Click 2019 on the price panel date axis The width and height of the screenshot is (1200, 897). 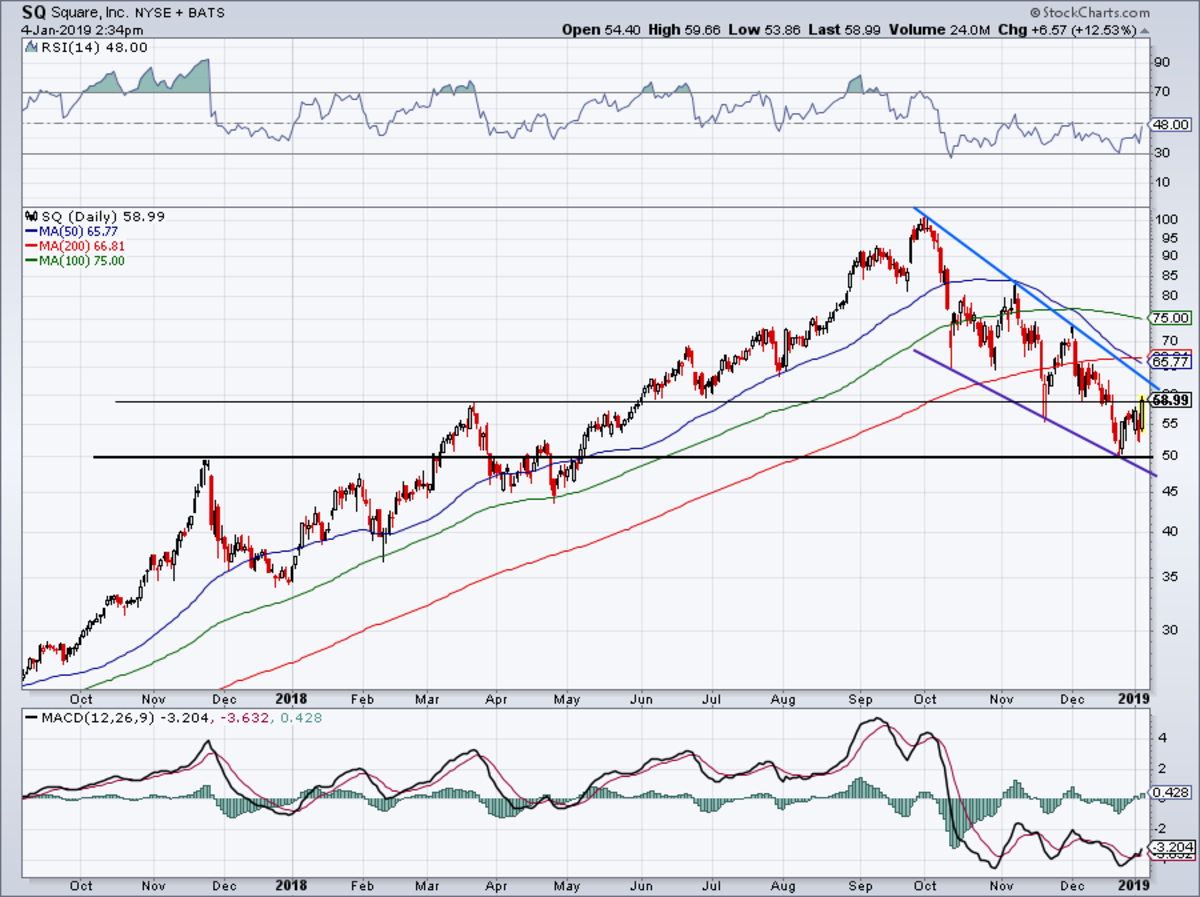[x=1133, y=699]
